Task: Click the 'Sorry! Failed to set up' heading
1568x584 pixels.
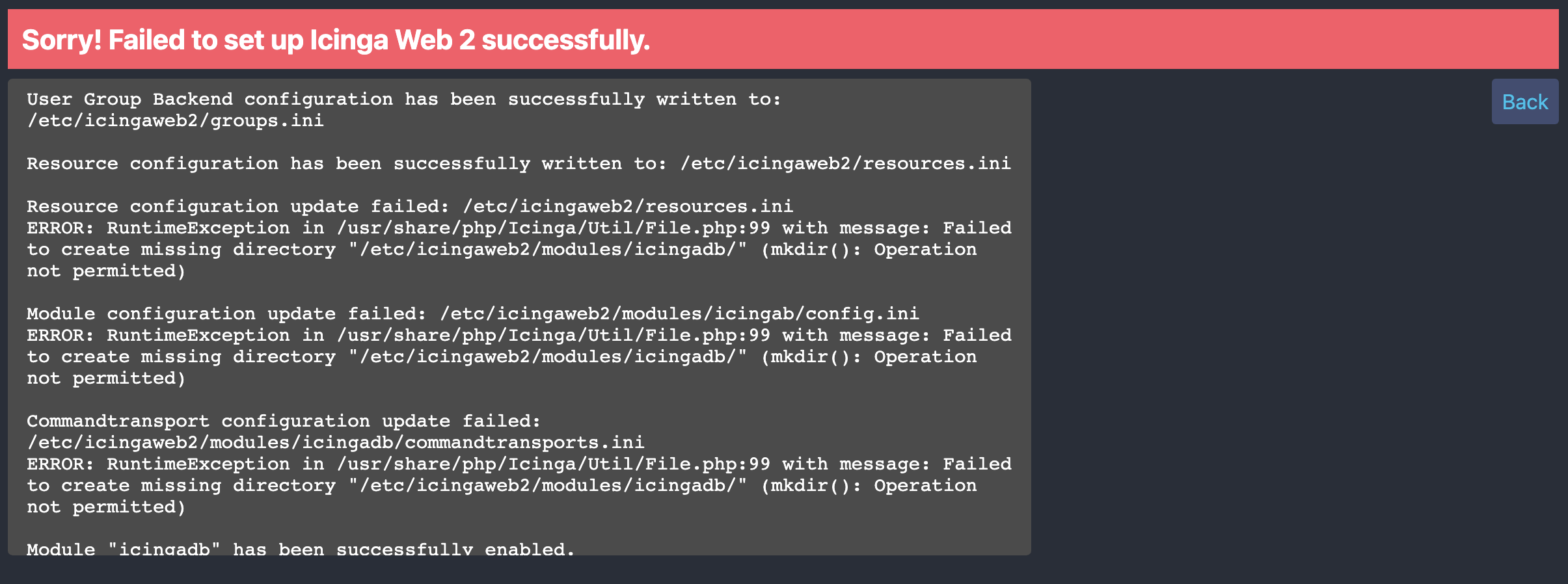Action: 336,40
